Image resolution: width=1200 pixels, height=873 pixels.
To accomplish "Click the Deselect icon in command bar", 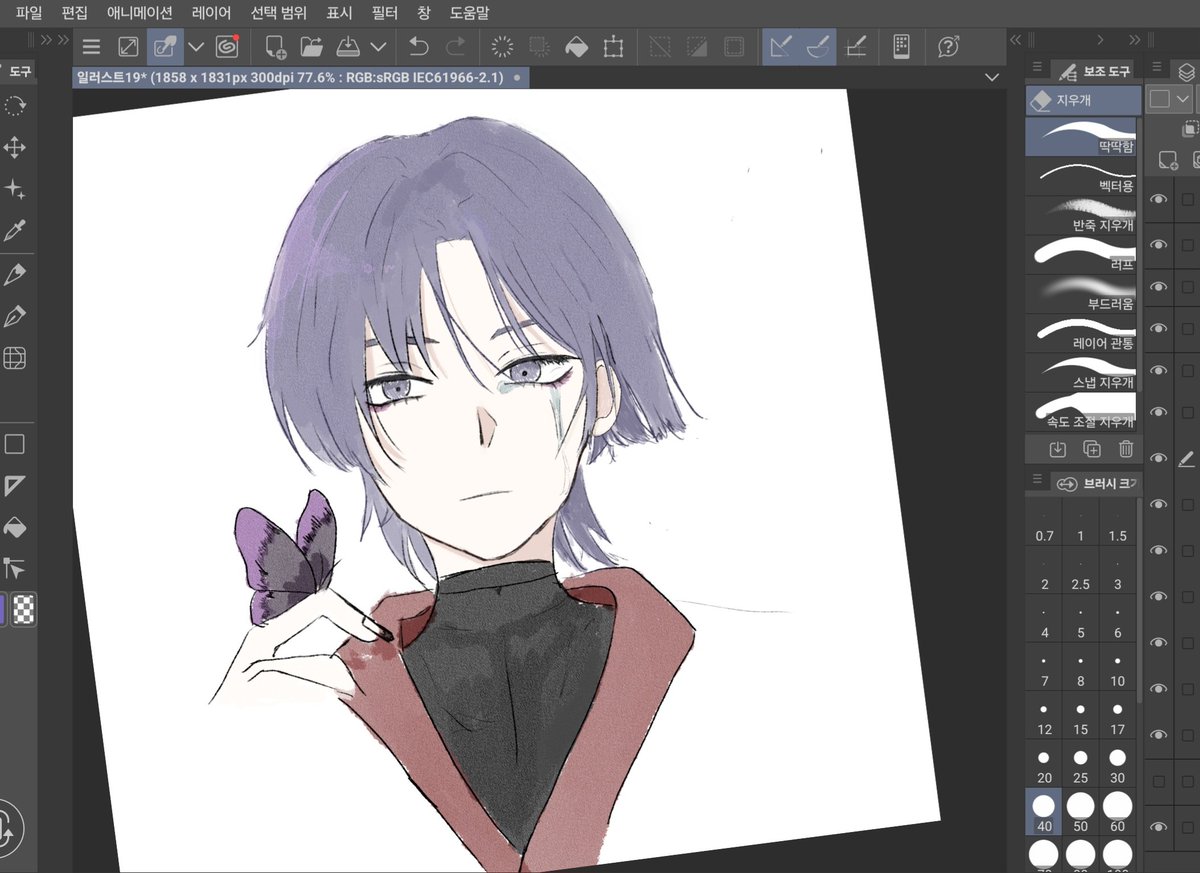I will click(660, 47).
